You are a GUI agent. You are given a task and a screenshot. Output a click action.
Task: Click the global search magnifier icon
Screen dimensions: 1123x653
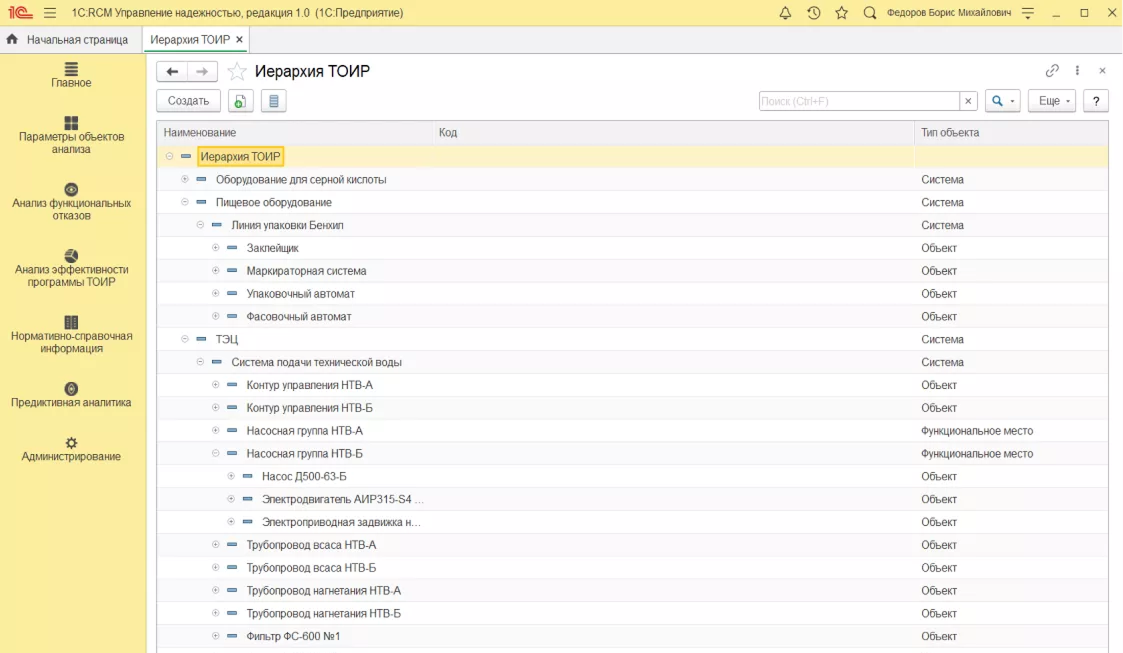coord(869,13)
